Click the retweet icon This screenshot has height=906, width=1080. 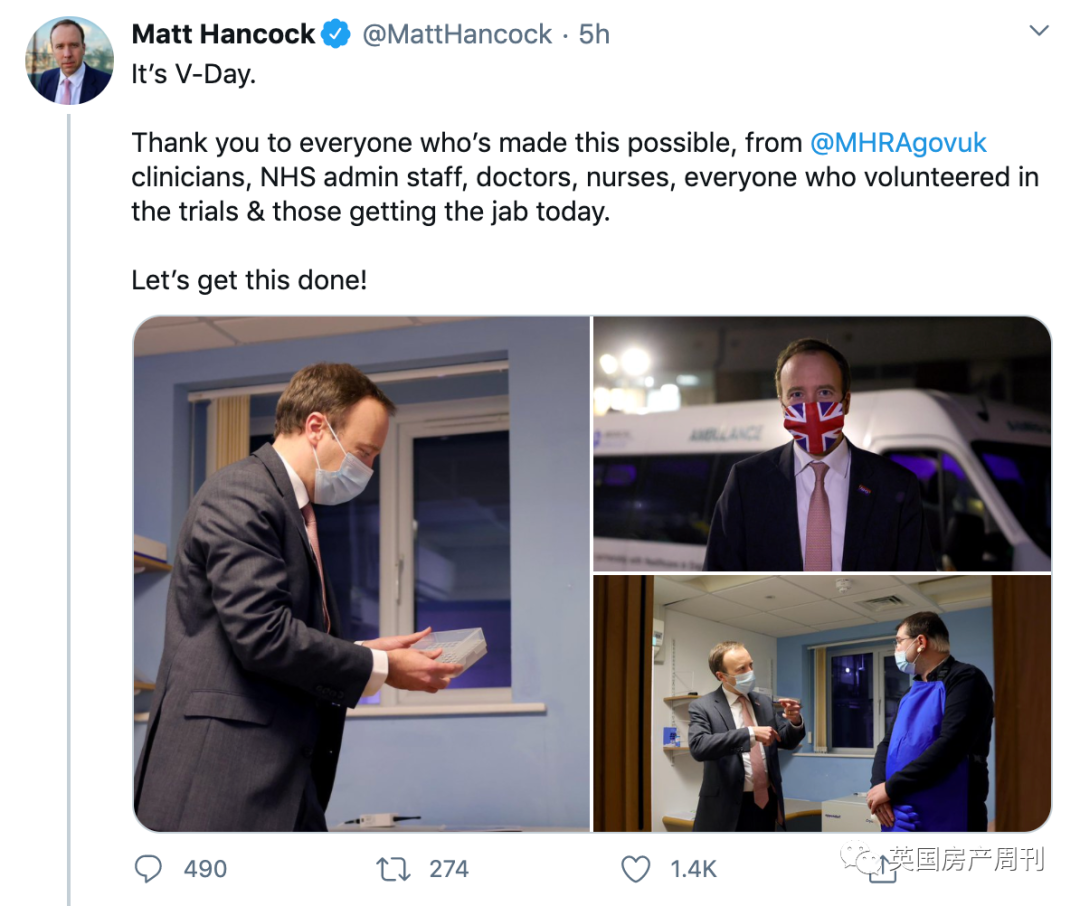(x=391, y=868)
